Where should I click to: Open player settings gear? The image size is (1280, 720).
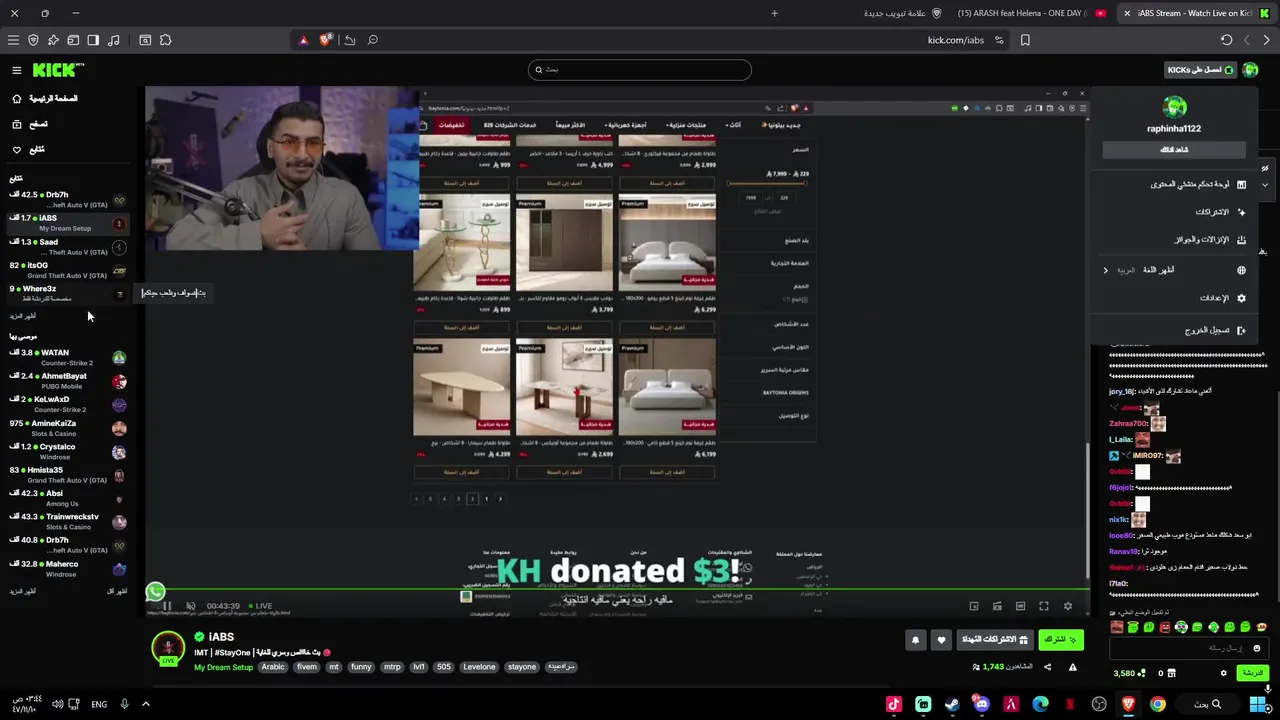pos(1067,606)
